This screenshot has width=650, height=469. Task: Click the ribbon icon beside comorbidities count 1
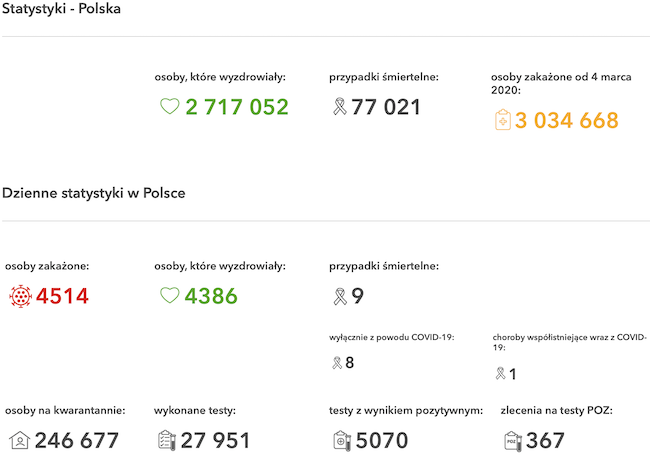[x=500, y=374]
